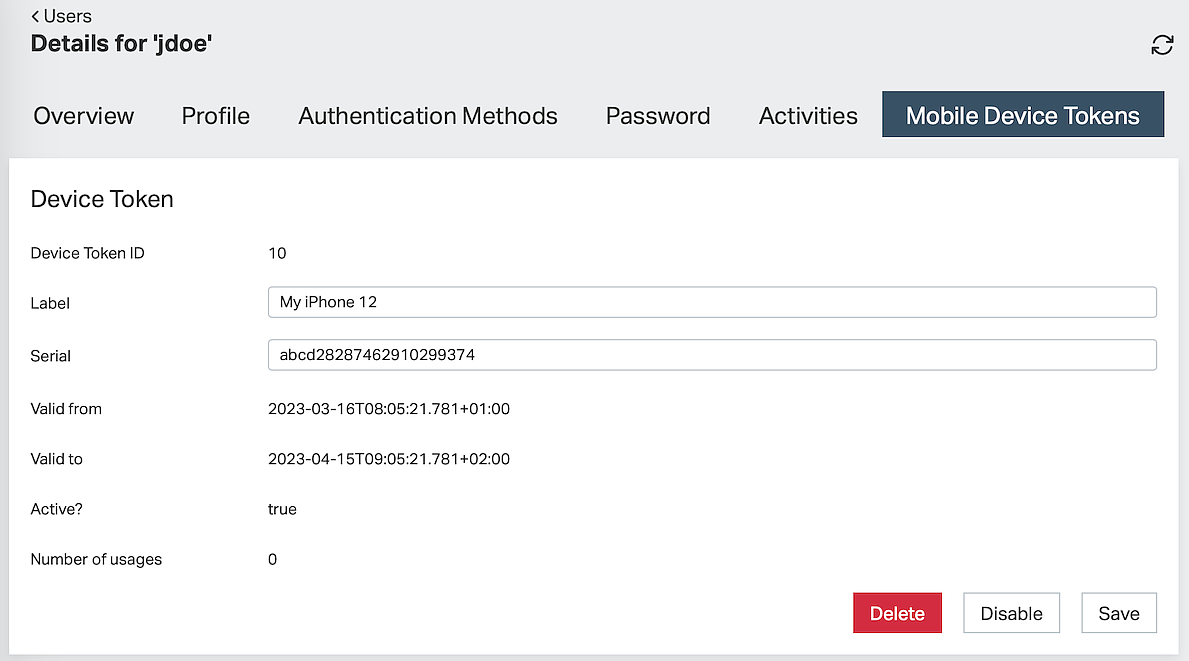
Task: Save the device token changes
Action: pos(1118,614)
